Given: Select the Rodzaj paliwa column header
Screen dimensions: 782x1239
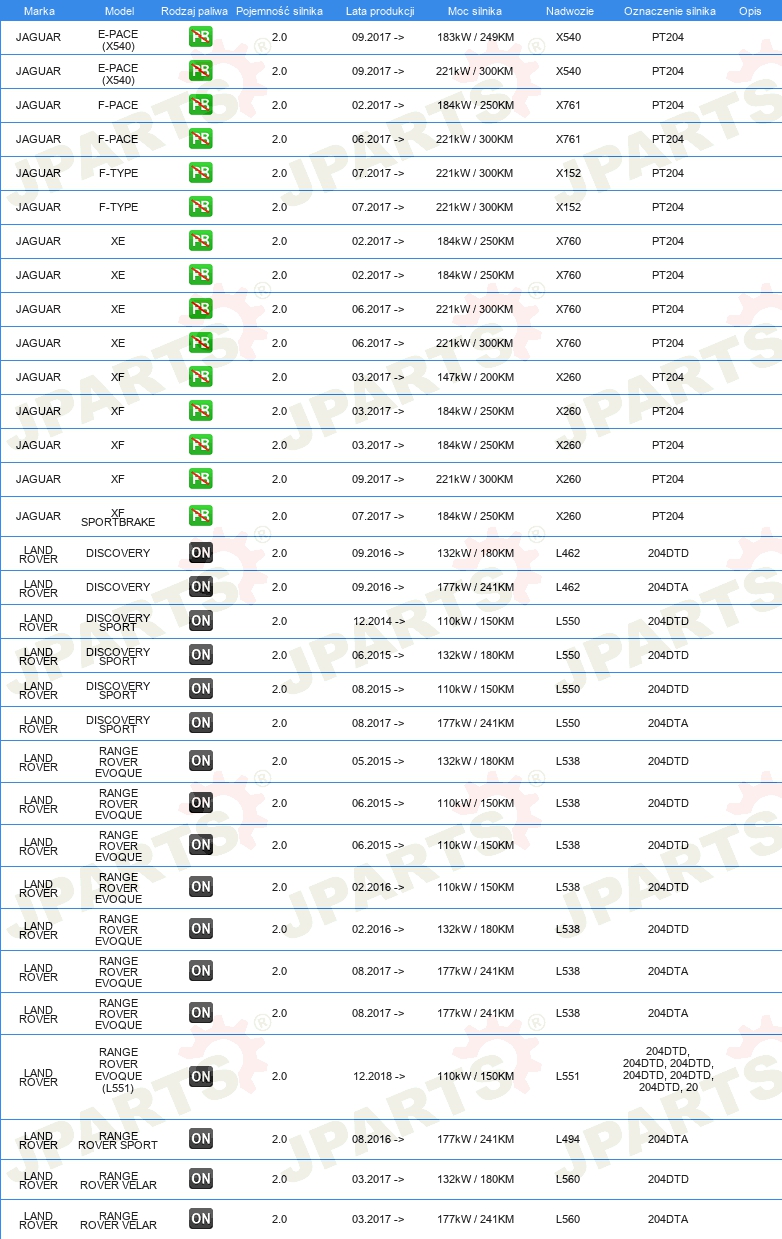Looking at the screenshot, I should point(194,10).
